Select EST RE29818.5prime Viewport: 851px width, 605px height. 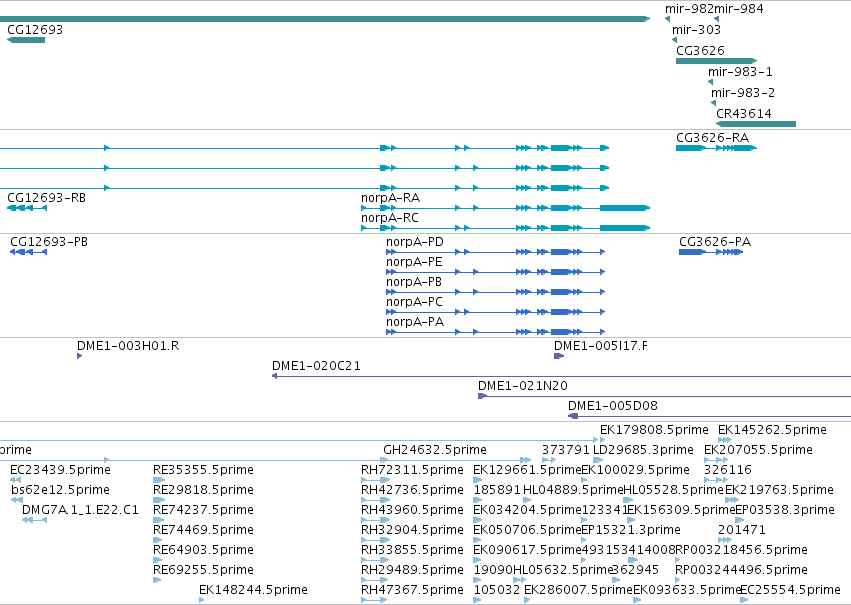click(x=158, y=500)
